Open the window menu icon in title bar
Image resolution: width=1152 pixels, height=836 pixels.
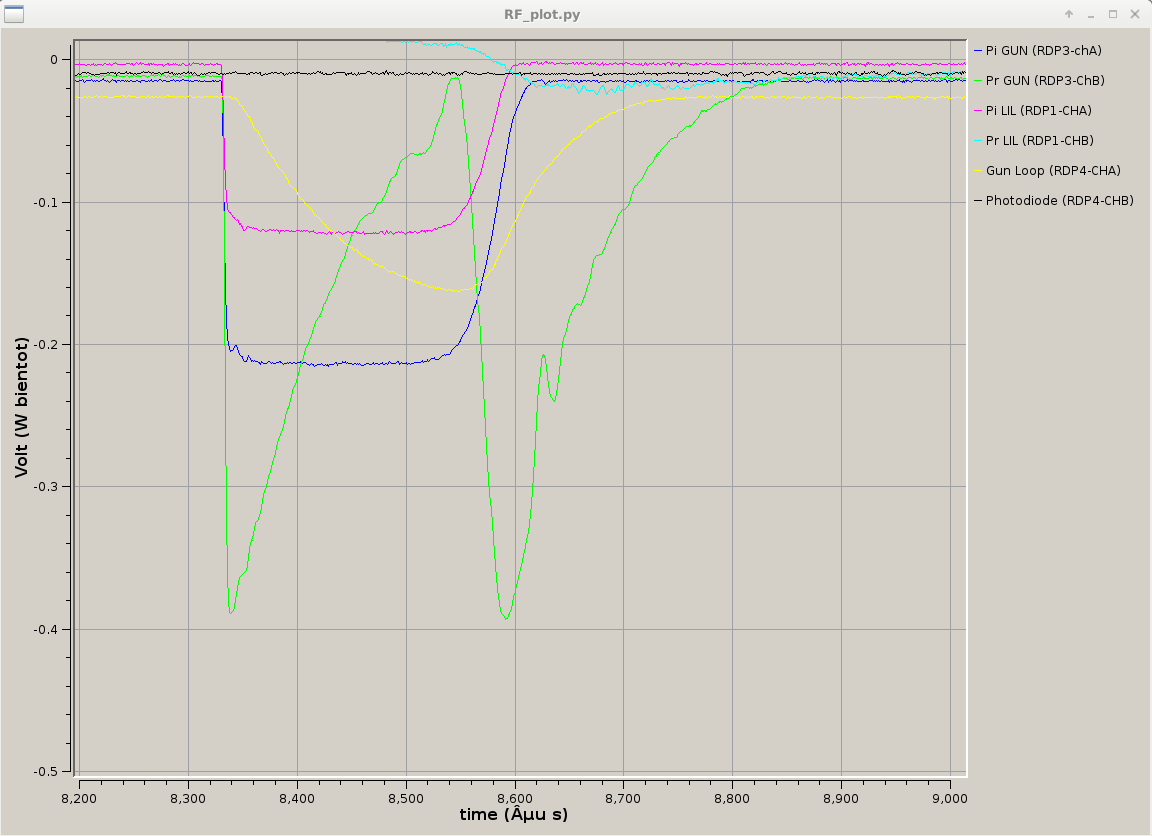[14, 14]
